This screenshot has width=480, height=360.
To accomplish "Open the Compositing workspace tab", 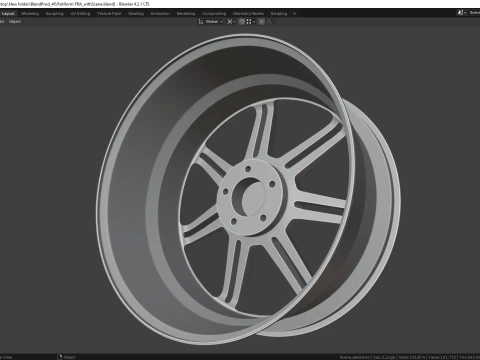I will pyautogui.click(x=214, y=14).
